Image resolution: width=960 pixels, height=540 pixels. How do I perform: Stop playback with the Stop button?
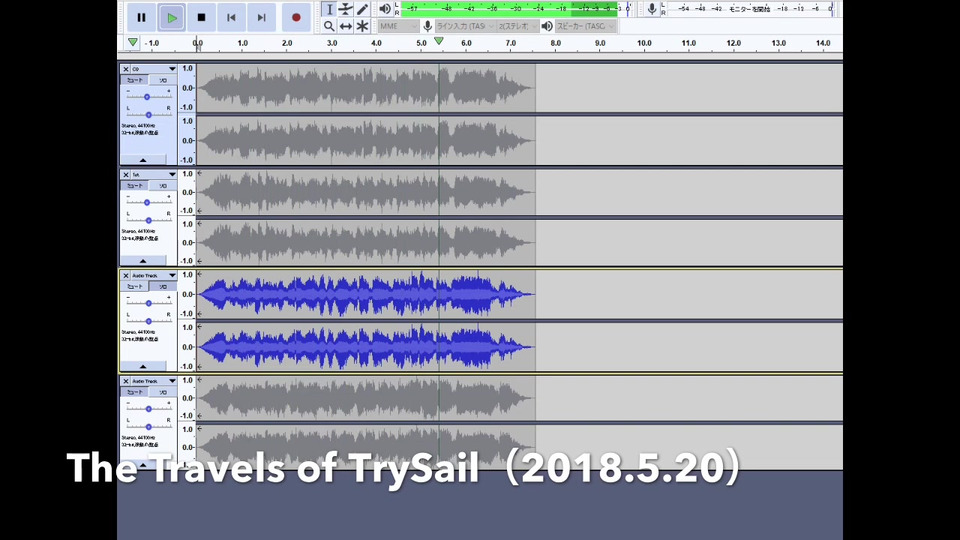tap(201, 17)
